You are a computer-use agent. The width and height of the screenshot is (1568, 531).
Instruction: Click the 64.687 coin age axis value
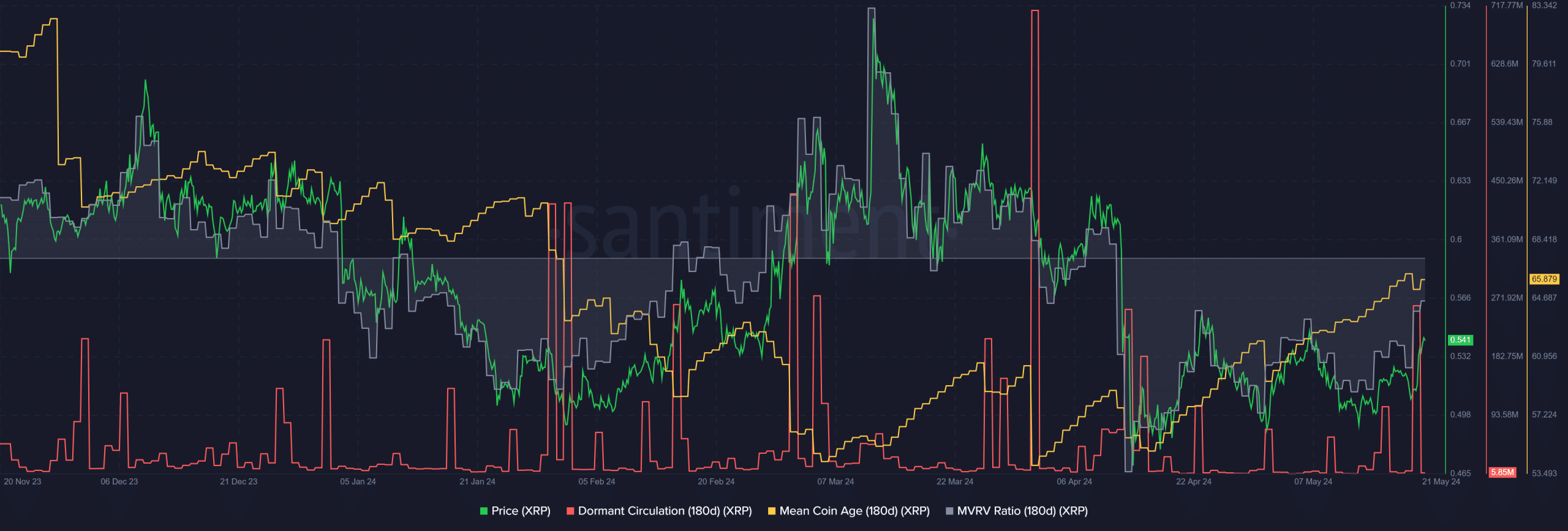coord(1544,298)
